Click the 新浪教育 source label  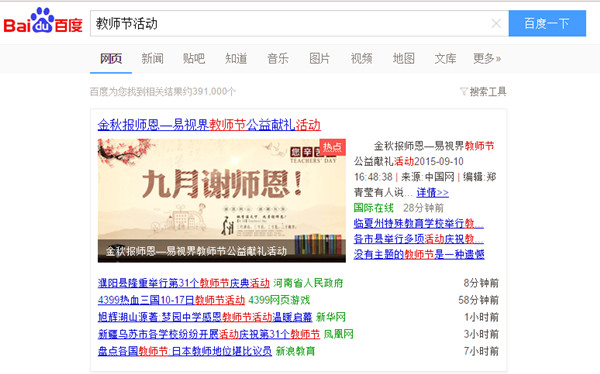(x=295, y=351)
